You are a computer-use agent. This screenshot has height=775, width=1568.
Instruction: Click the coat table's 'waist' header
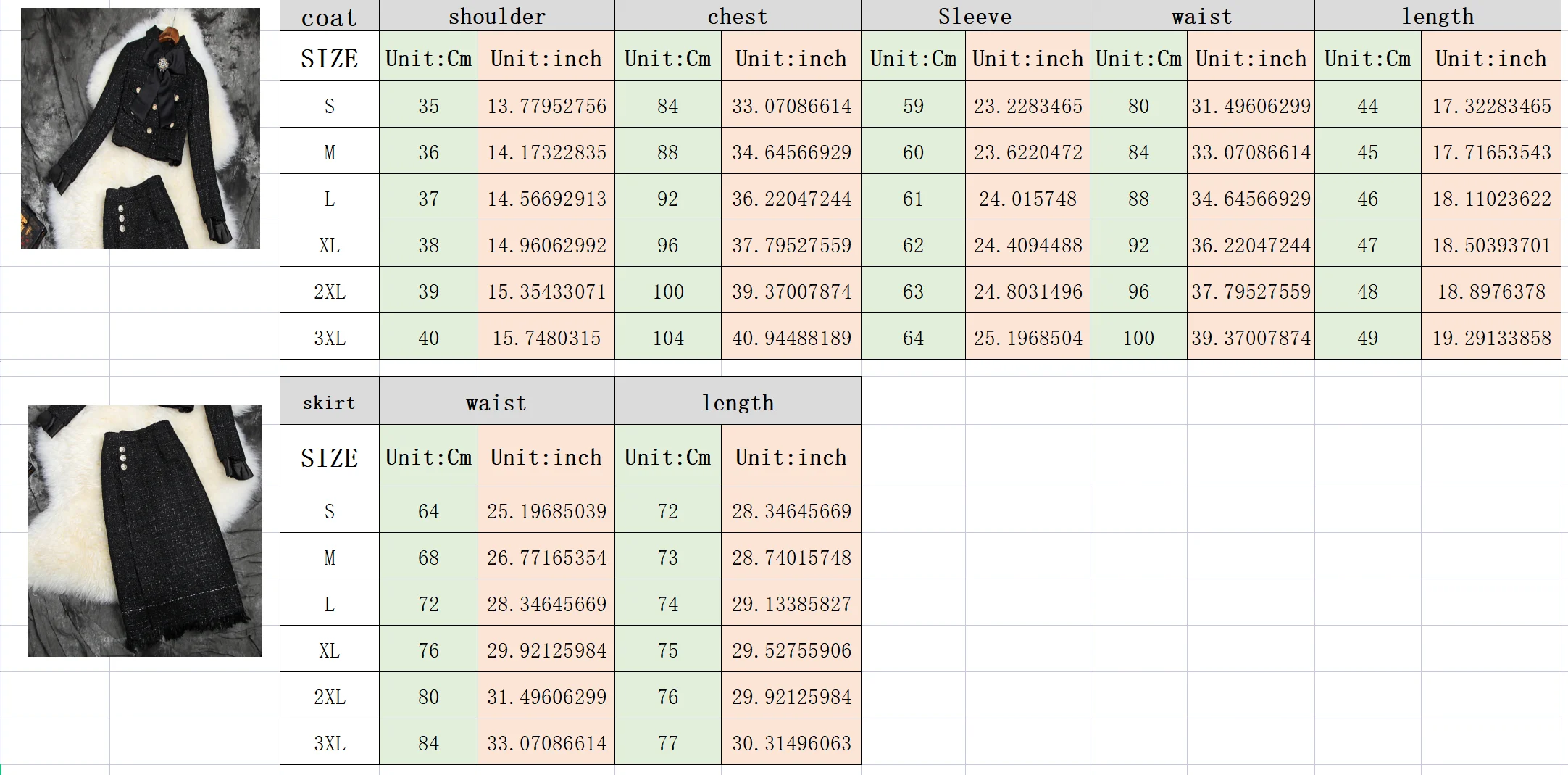coord(1202,16)
